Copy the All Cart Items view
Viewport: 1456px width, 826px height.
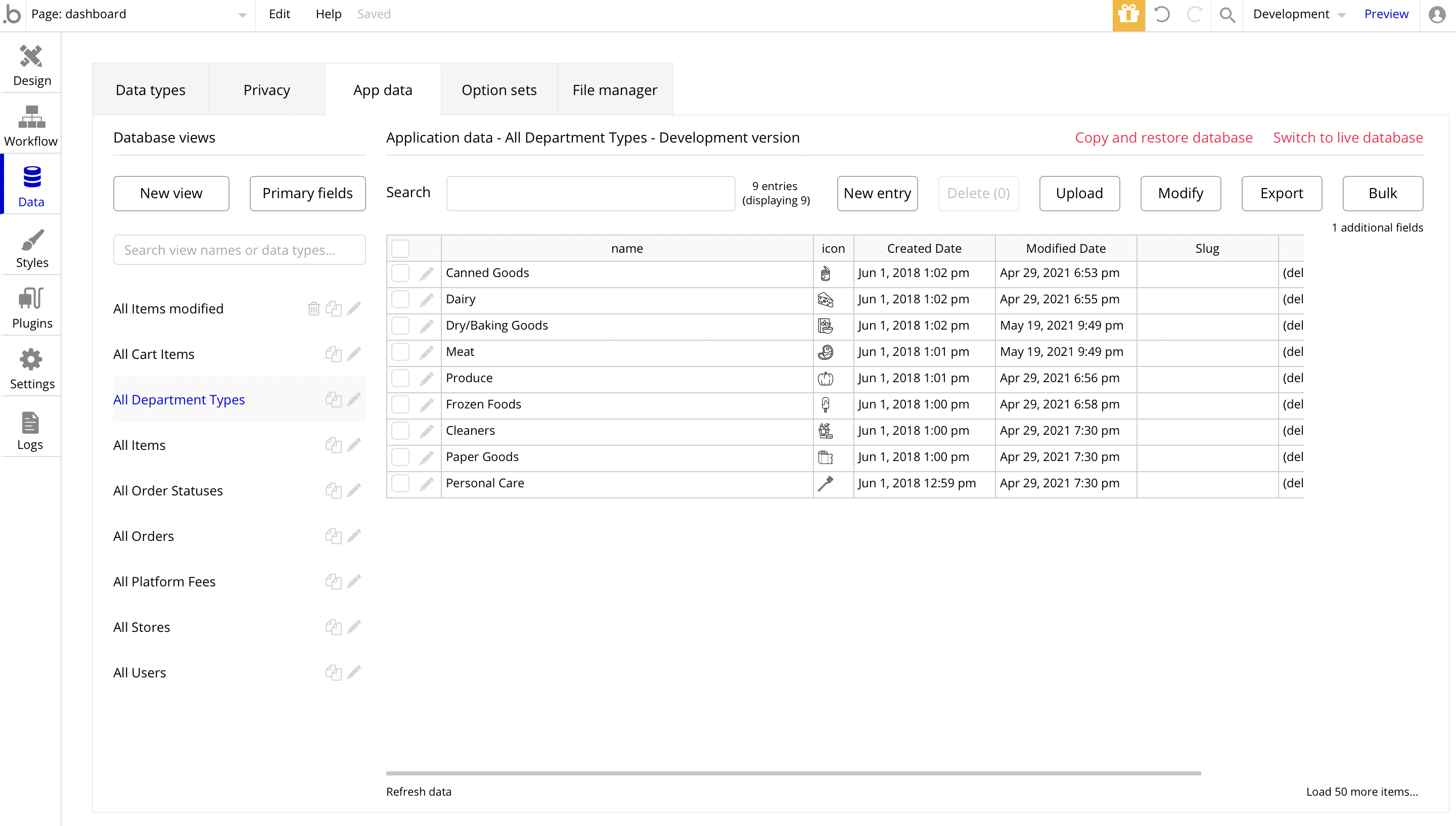point(334,354)
